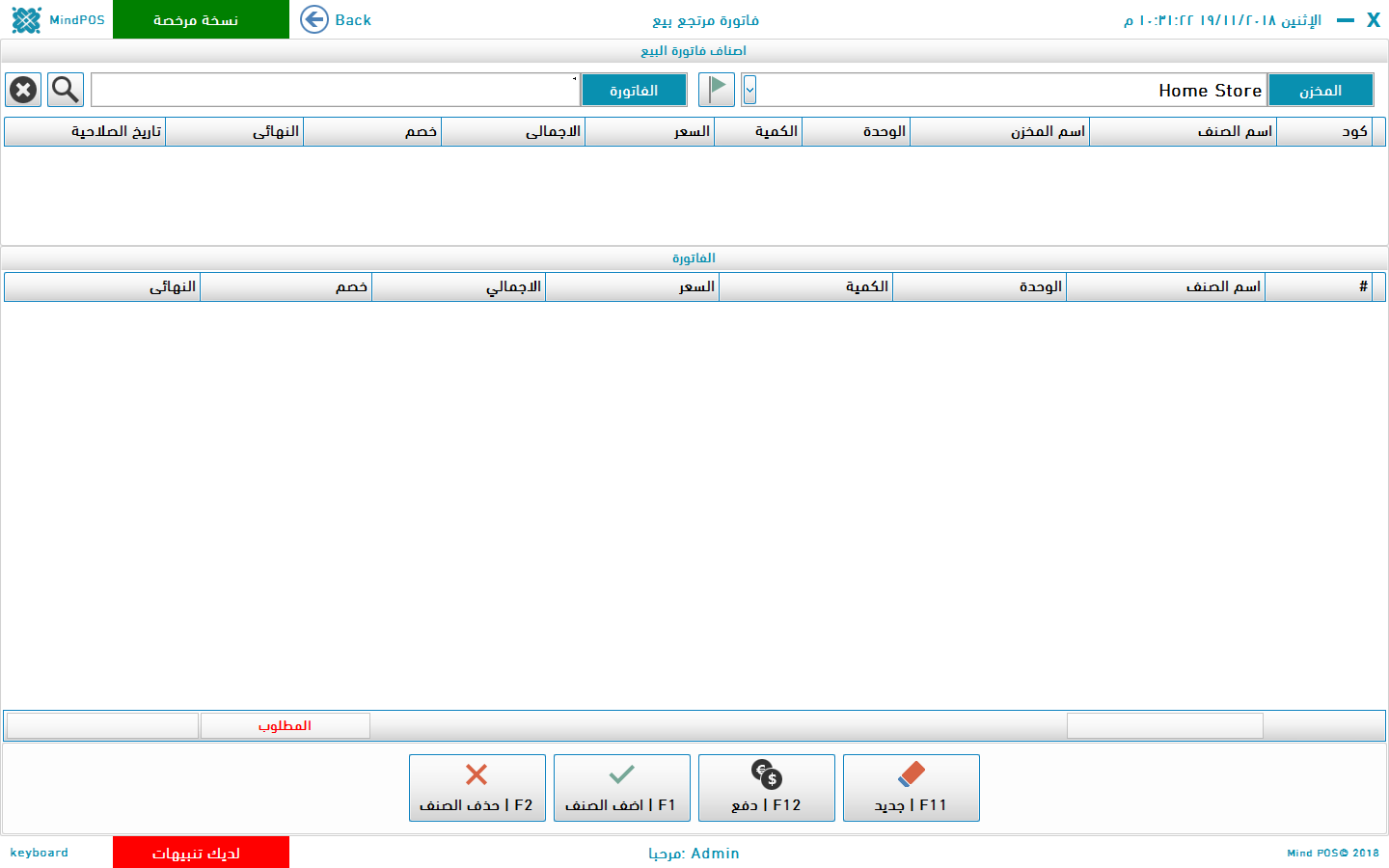Click the Back arrow icon
Image resolution: width=1389 pixels, height=868 pixels.
coord(314,19)
